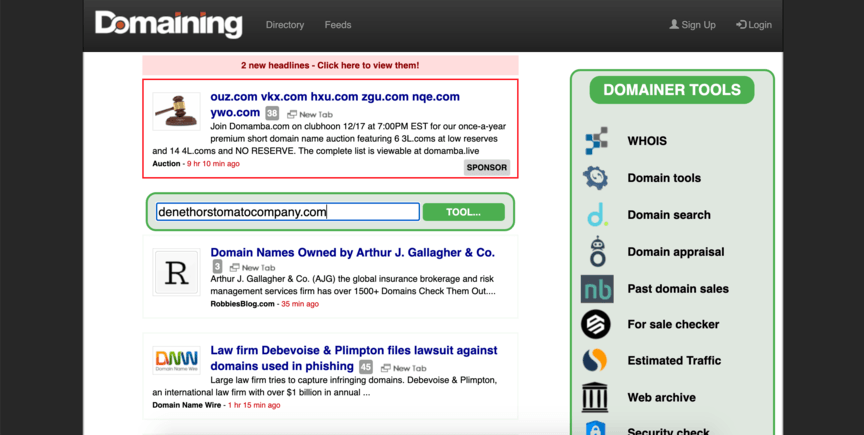Click the Domain Name Wire logo thumbnail
Screen dimensions: 864x435
(176, 361)
